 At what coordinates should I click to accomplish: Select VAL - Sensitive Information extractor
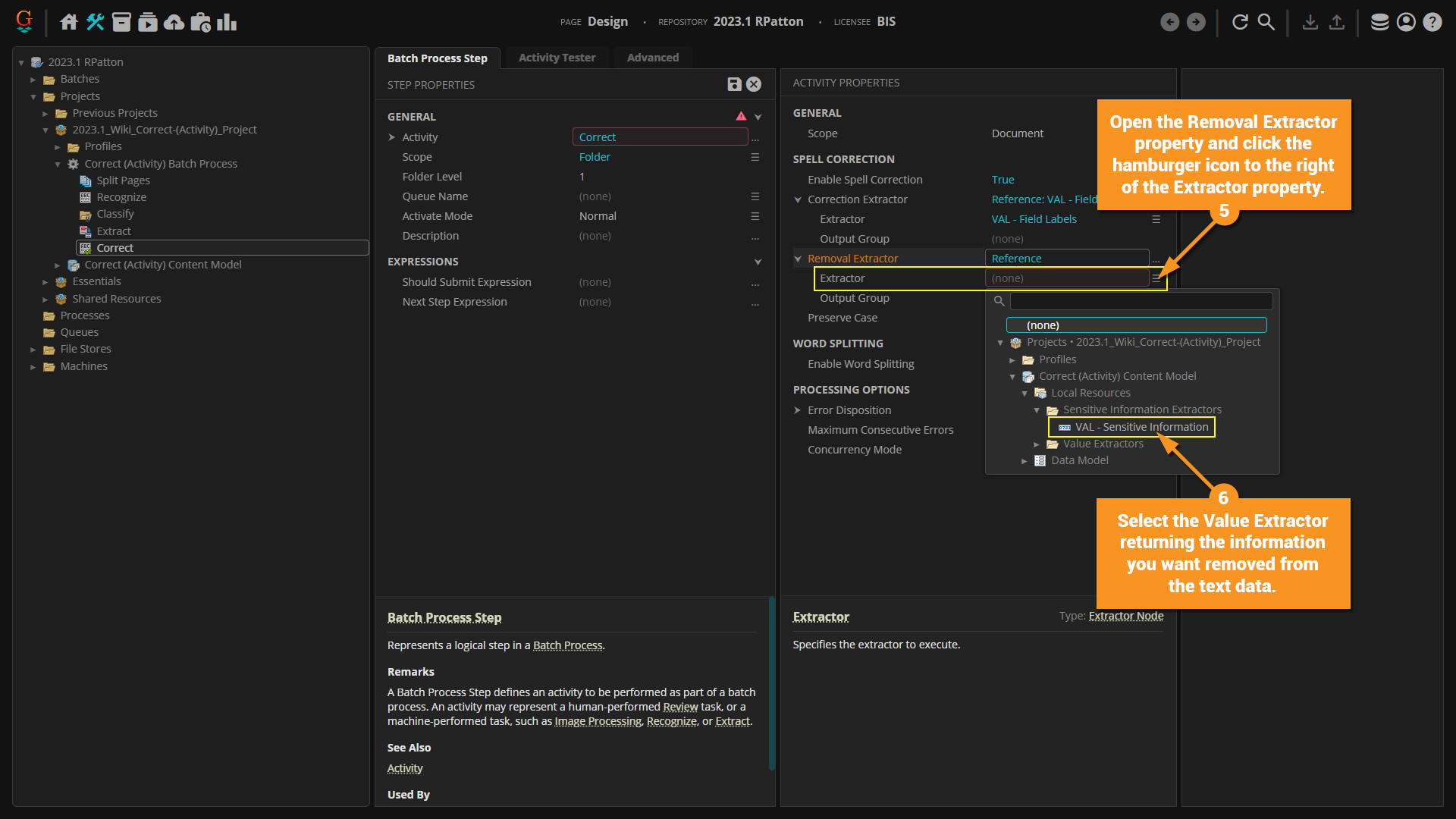(1141, 427)
